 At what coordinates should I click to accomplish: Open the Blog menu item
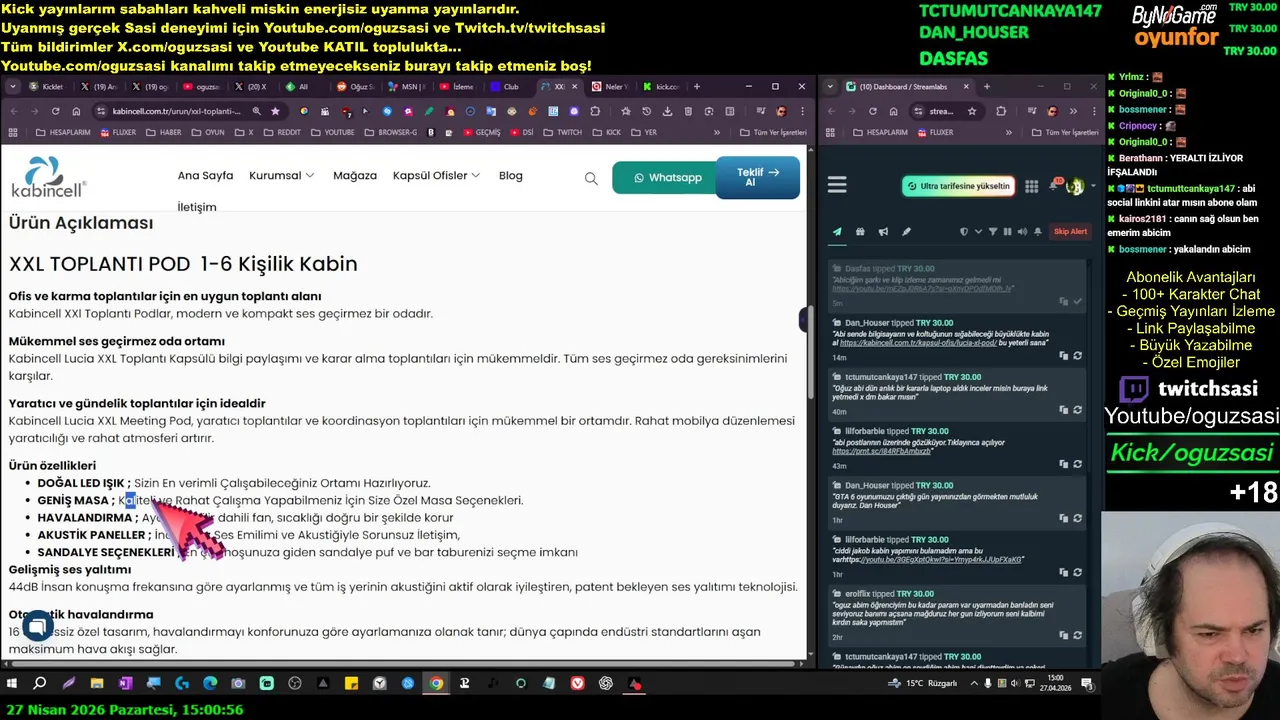pos(511,175)
